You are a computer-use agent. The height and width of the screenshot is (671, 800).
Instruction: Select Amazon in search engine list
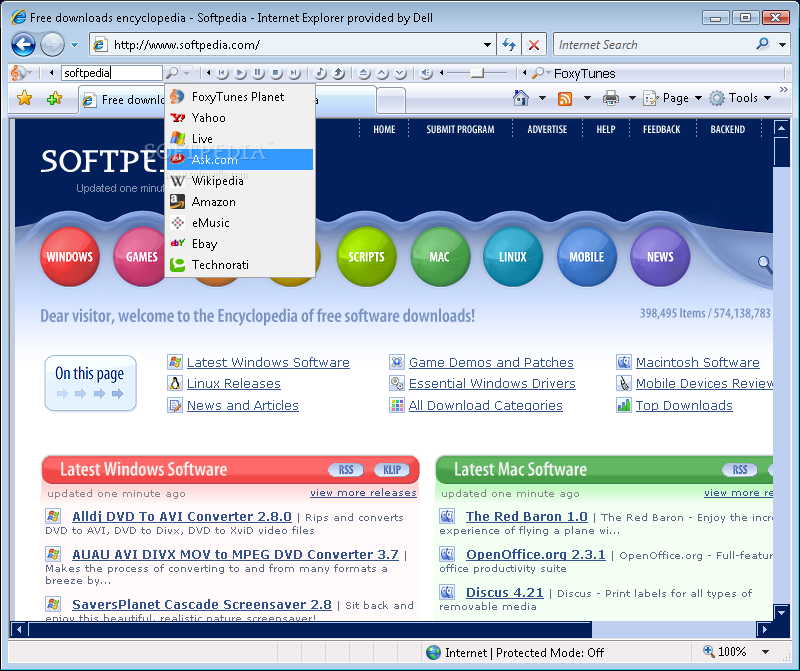tap(239, 202)
